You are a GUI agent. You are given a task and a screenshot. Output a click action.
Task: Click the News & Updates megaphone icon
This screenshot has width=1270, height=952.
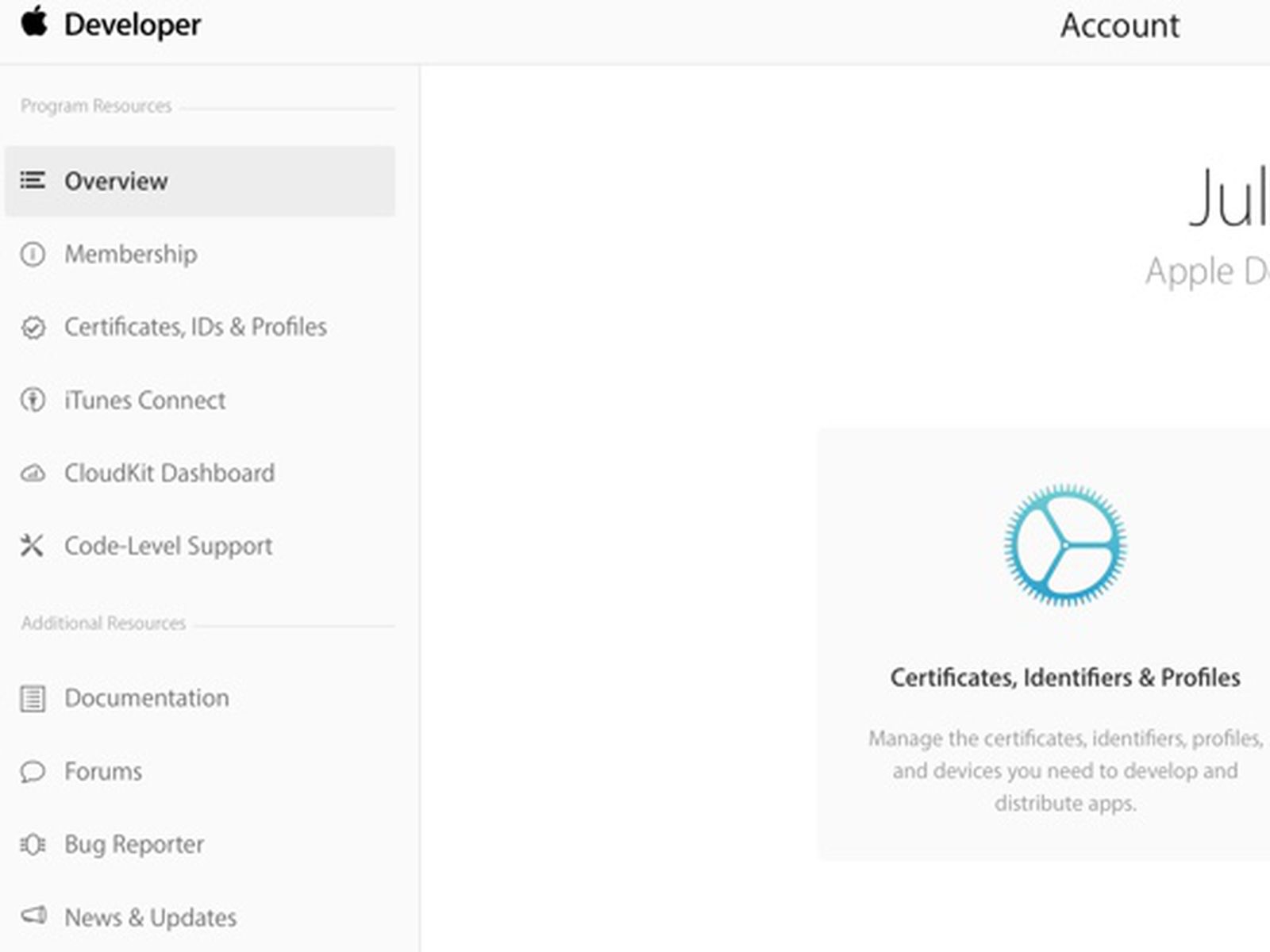(33, 916)
